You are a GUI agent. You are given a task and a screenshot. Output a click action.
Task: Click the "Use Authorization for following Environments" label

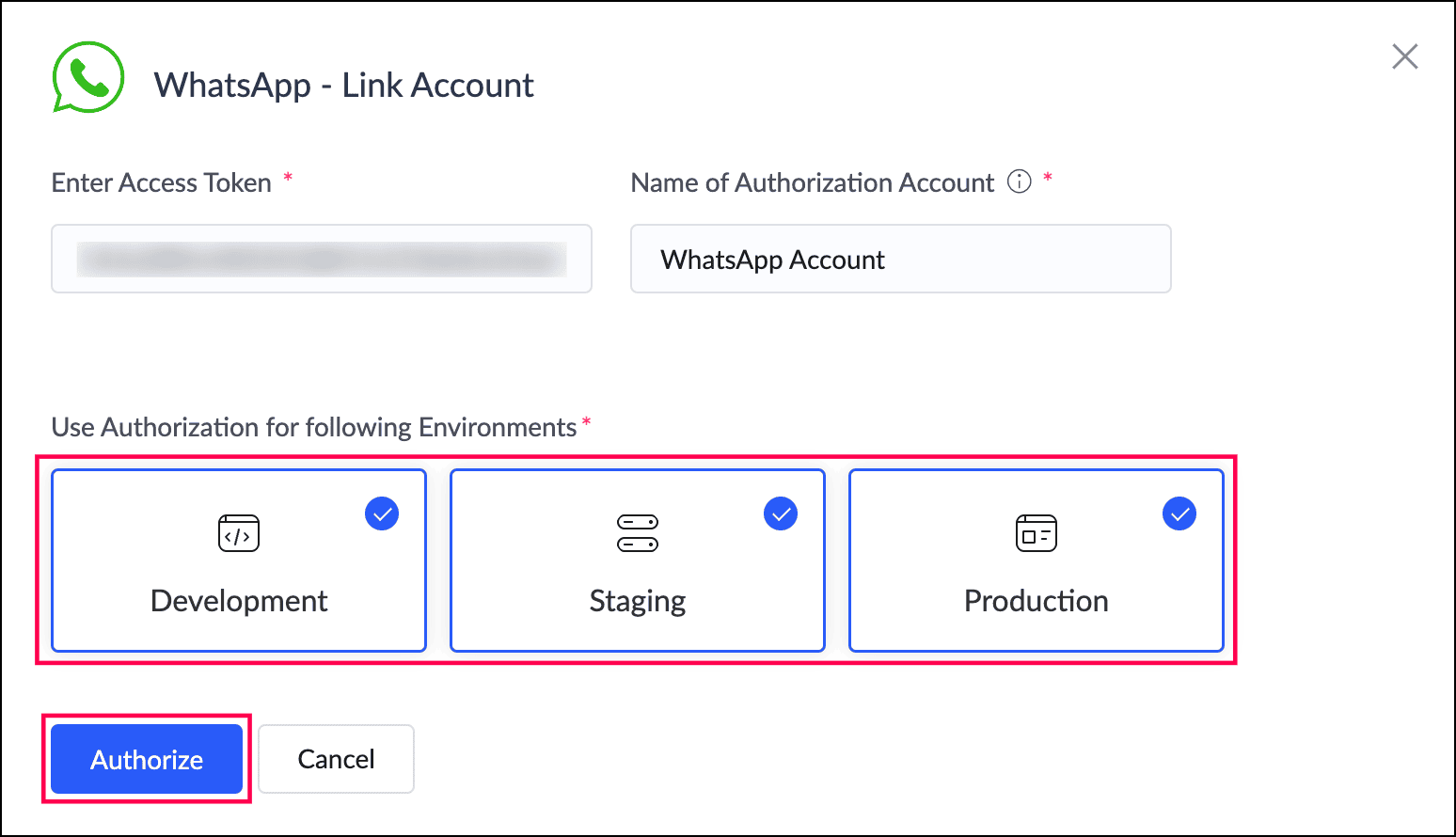pyautogui.click(x=314, y=427)
